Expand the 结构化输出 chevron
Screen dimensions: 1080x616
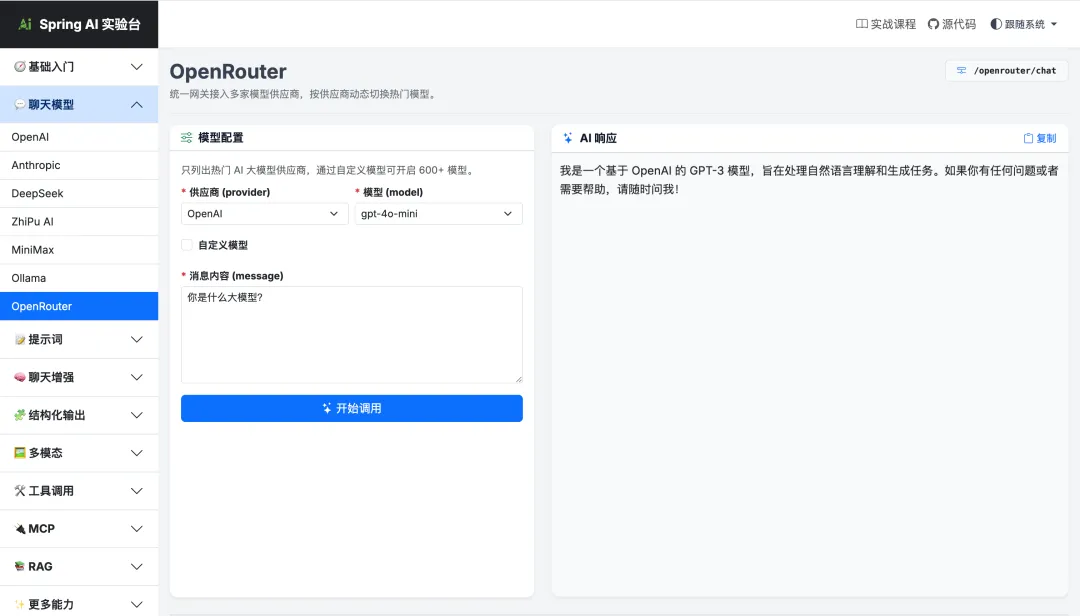(x=136, y=415)
